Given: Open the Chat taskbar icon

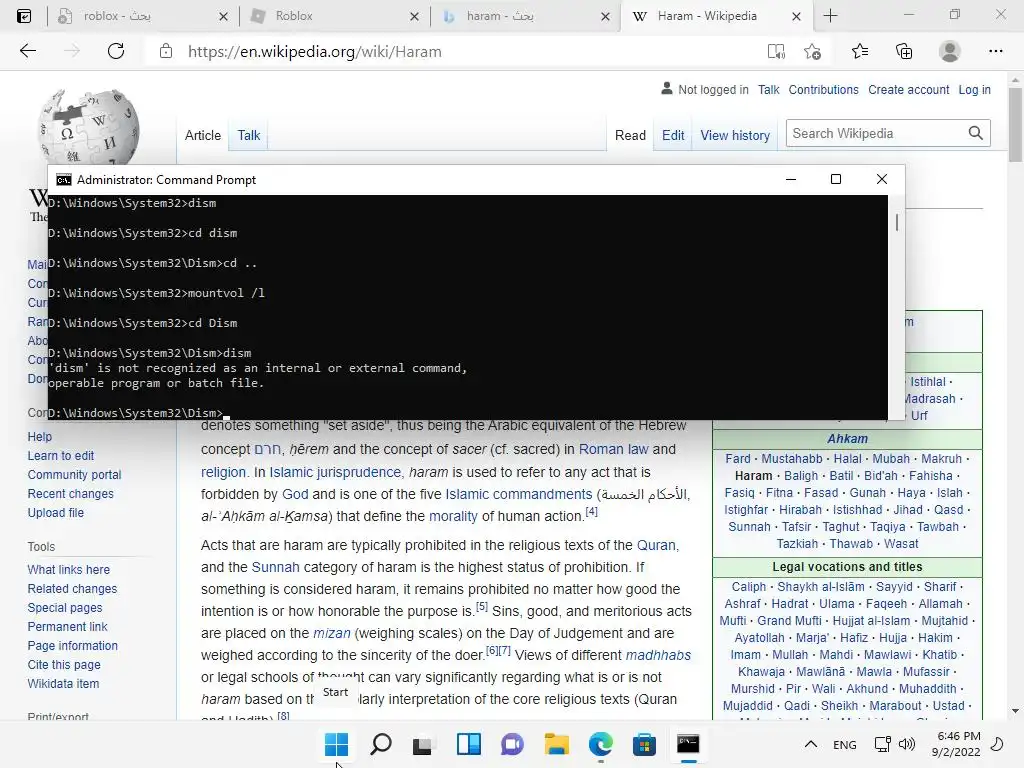Looking at the screenshot, I should pos(513,744).
